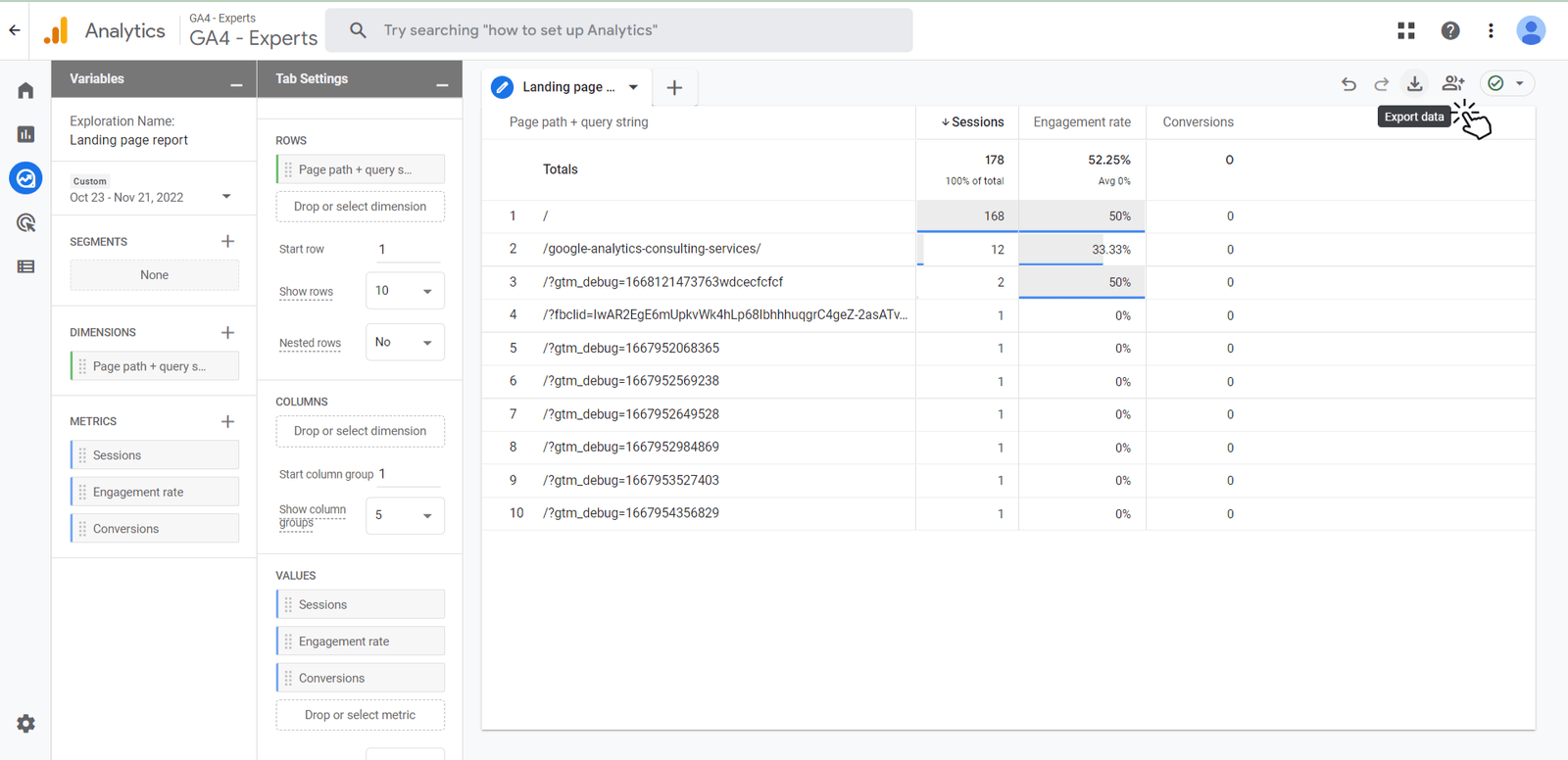The image size is (1568, 760).
Task: Open the Landing page tab menu
Action: tap(633, 87)
